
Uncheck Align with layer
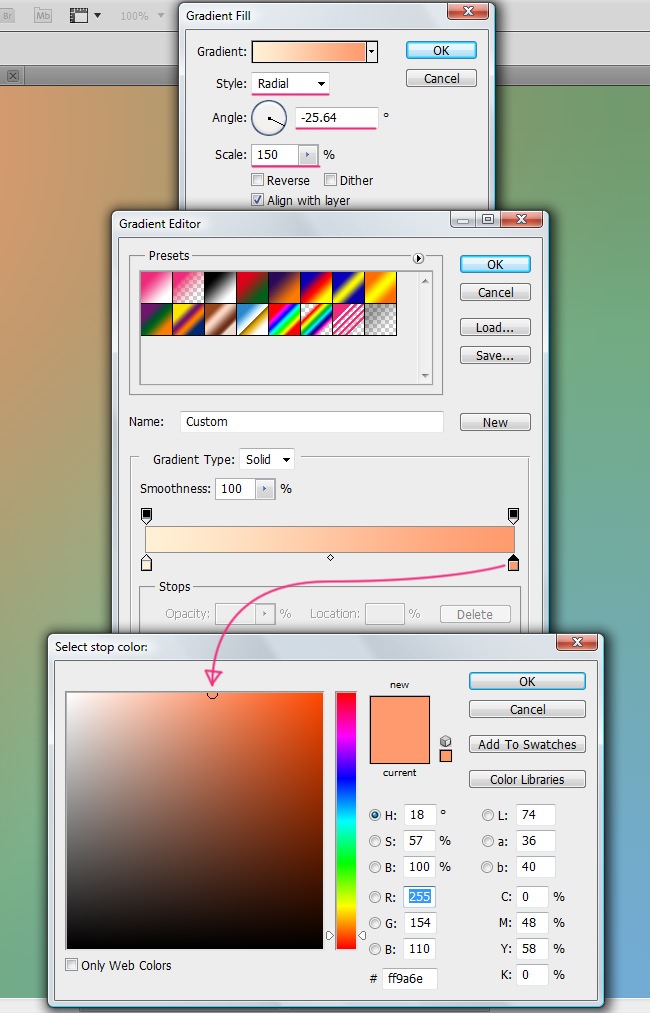click(257, 200)
